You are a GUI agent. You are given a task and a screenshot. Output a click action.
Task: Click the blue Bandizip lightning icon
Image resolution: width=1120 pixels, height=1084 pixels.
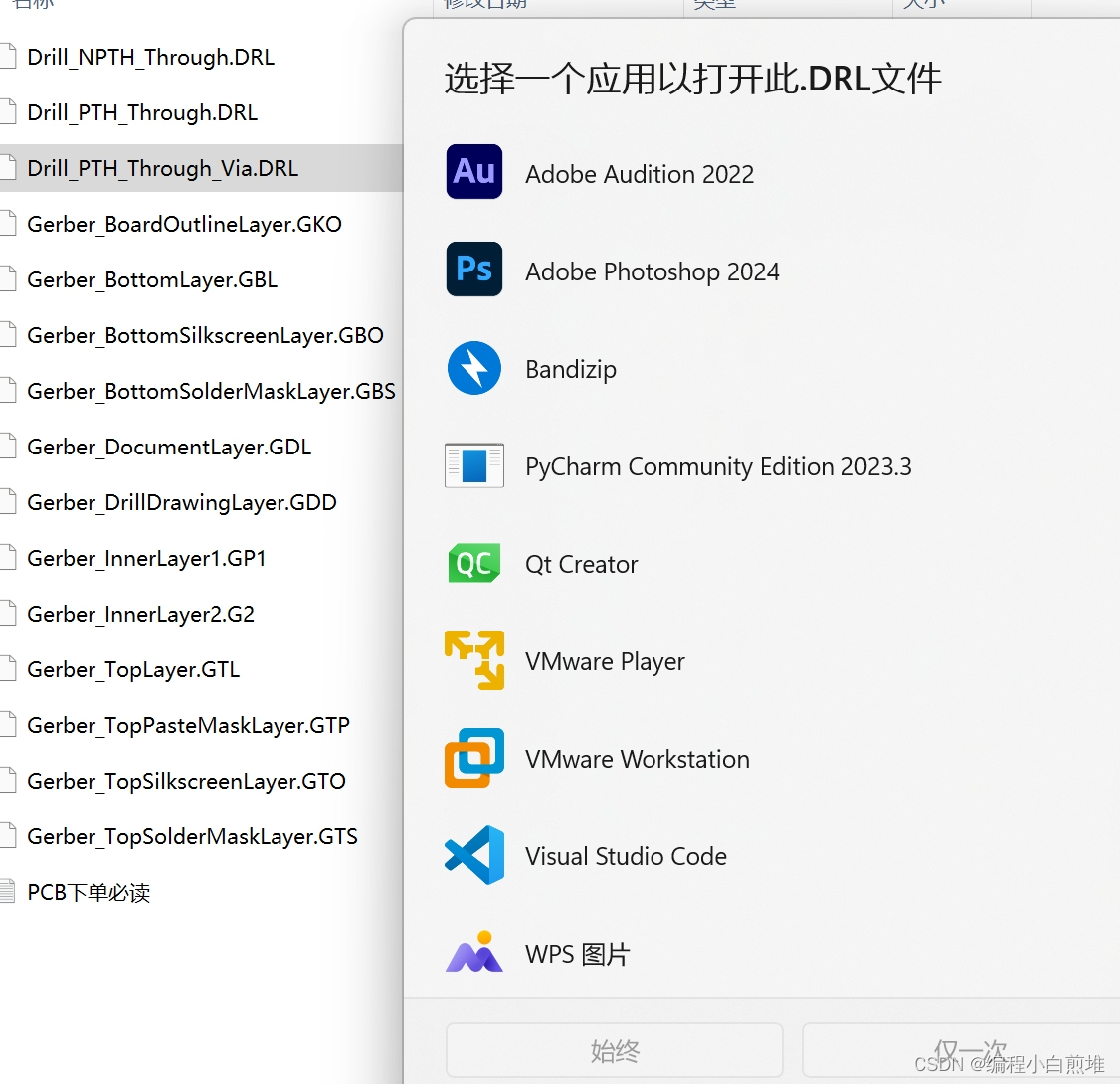474,368
